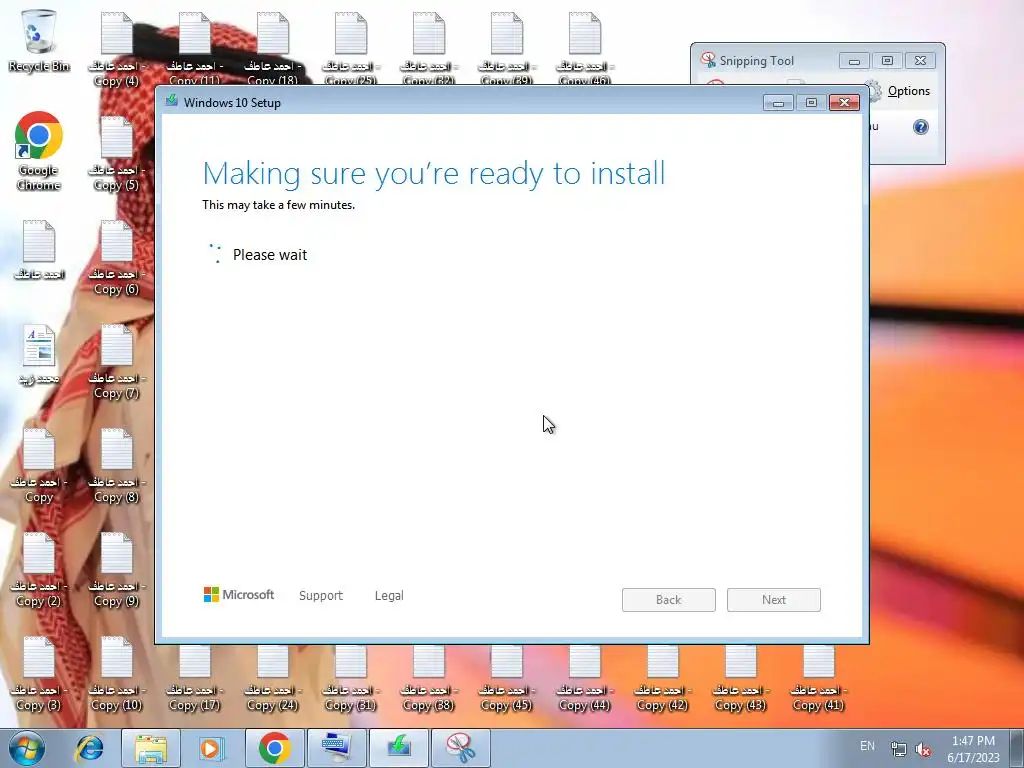Select the Copy (5) text file icon

[117, 153]
